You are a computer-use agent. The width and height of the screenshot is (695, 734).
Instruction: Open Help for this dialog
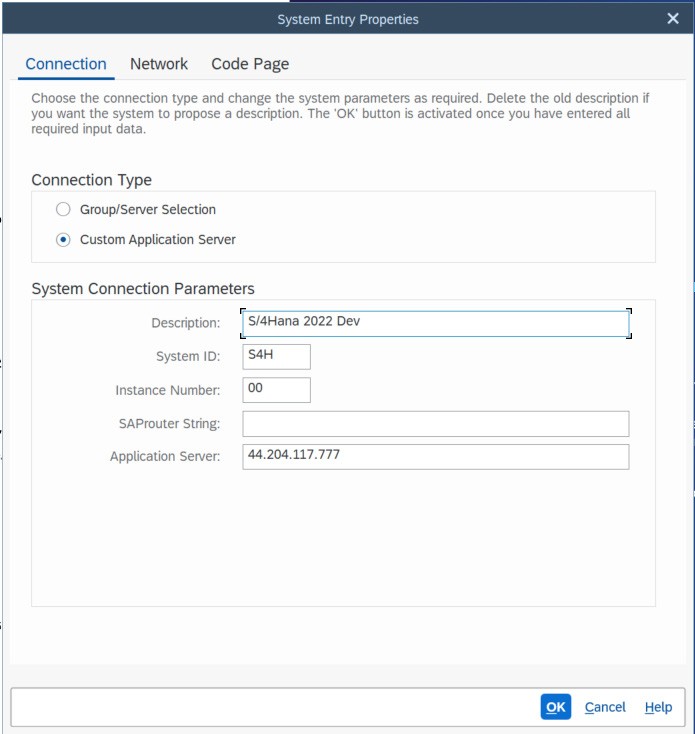[x=658, y=707]
